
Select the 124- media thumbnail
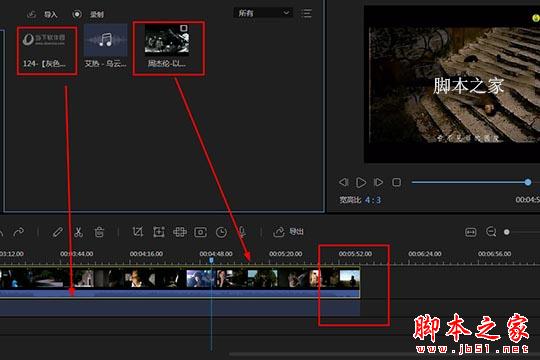pyautogui.click(x=44, y=41)
